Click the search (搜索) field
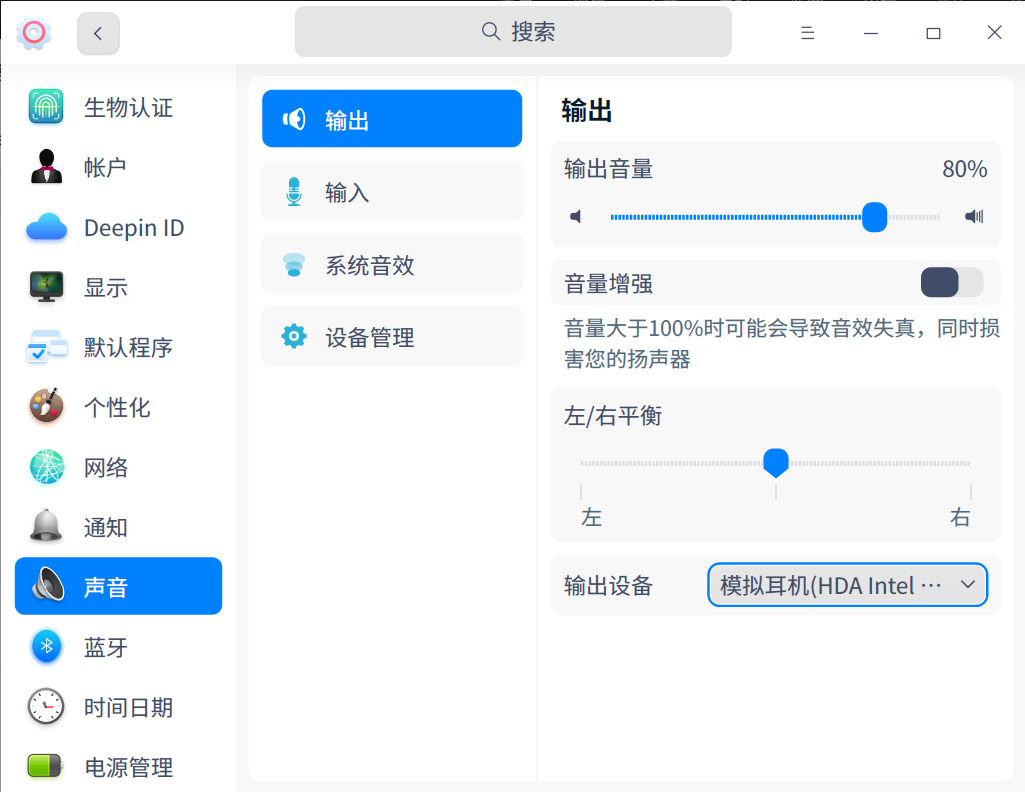This screenshot has width=1025, height=792. [x=513, y=32]
